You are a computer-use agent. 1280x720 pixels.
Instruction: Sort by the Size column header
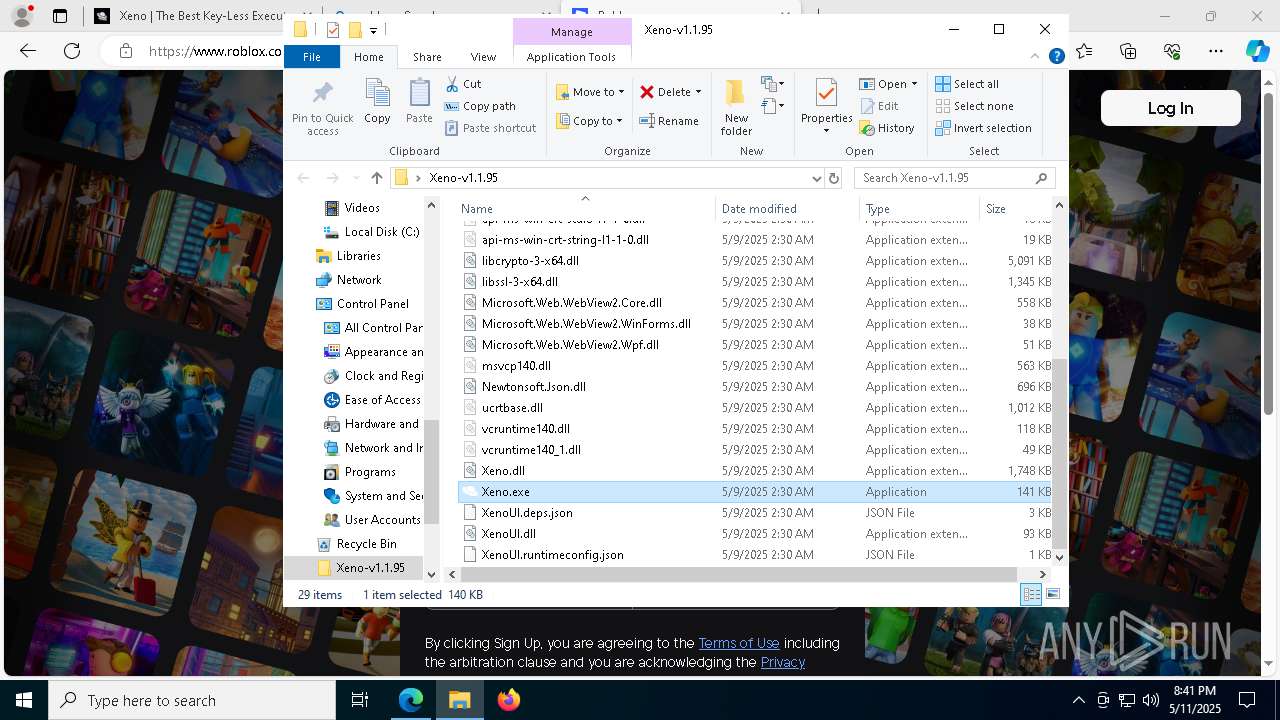point(1014,208)
